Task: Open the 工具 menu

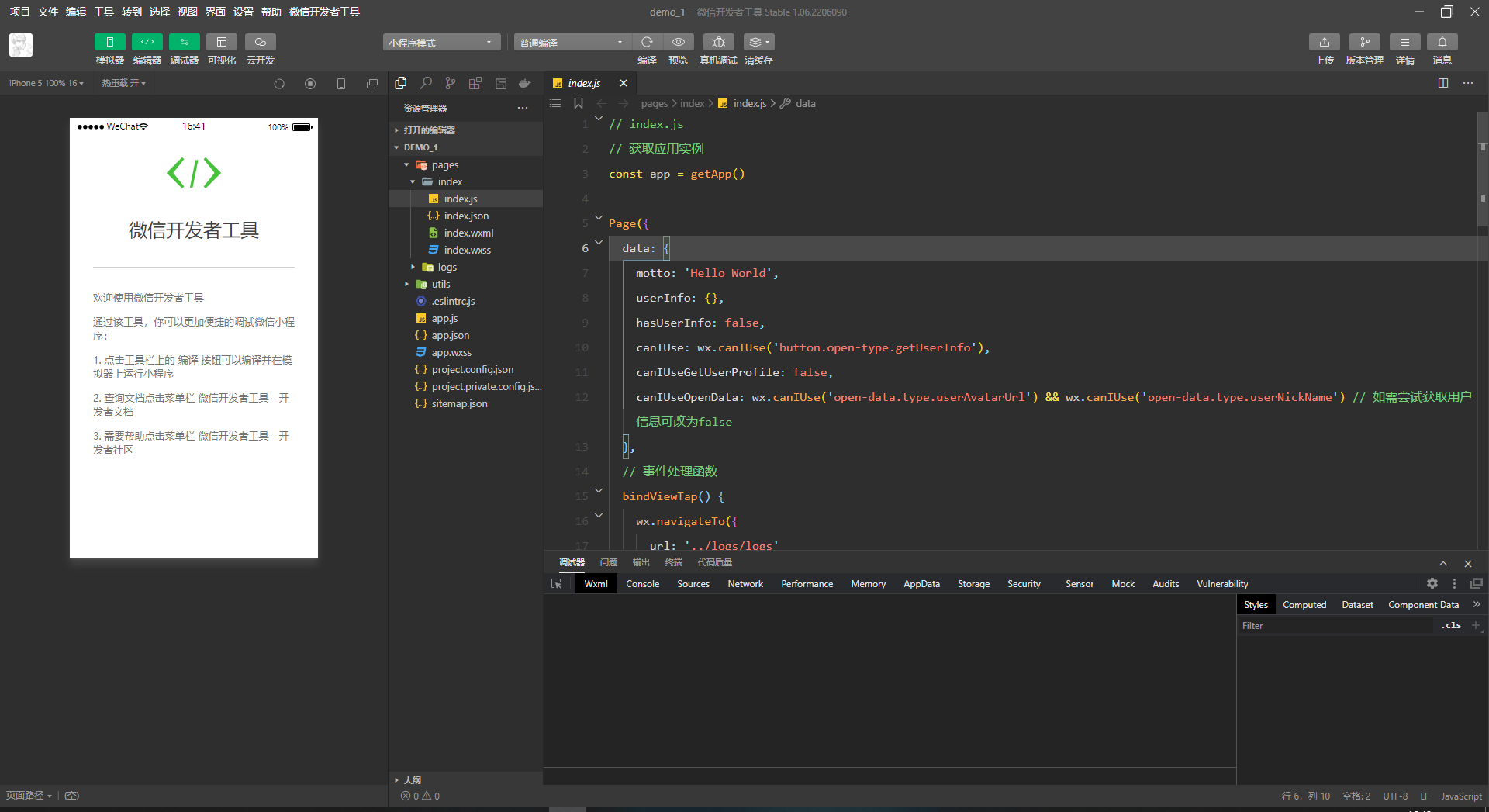Action: [104, 12]
